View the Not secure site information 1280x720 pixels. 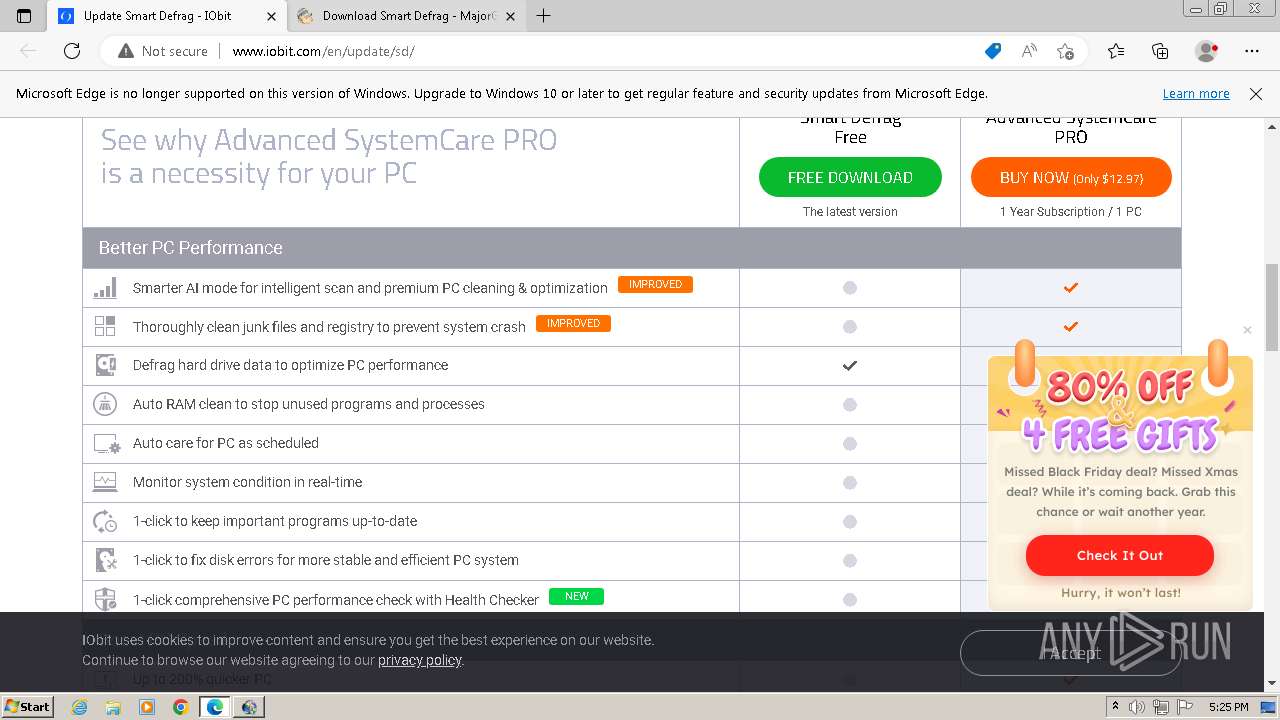pos(163,51)
